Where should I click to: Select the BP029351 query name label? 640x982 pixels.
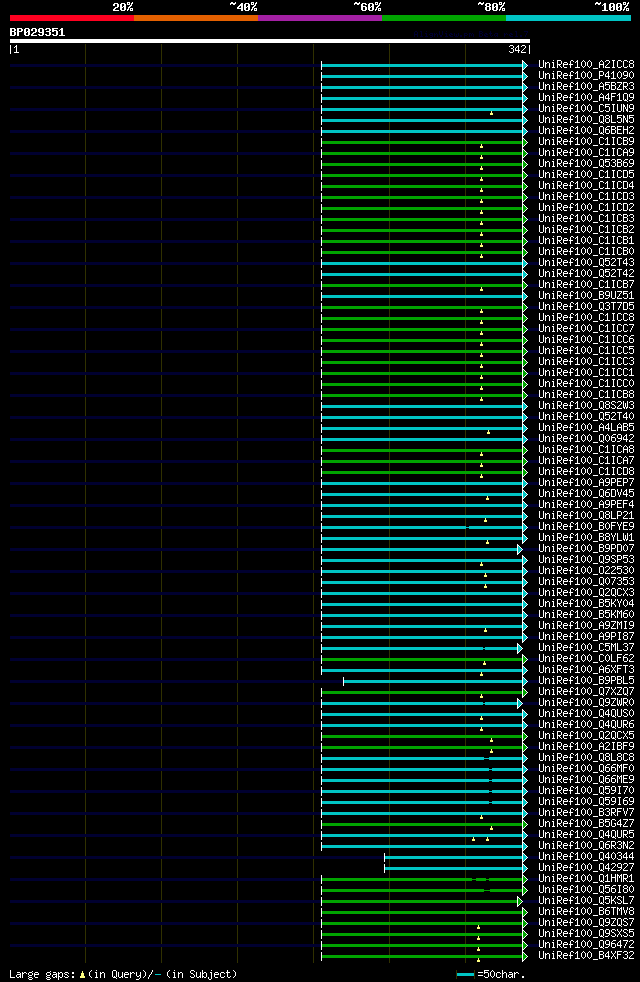(38, 32)
